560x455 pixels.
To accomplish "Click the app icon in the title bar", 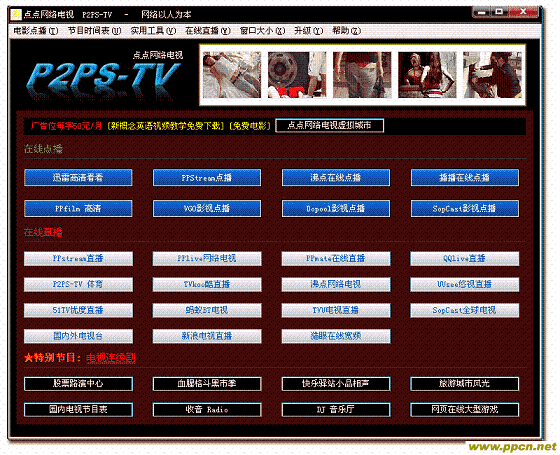I will click(x=16, y=14).
